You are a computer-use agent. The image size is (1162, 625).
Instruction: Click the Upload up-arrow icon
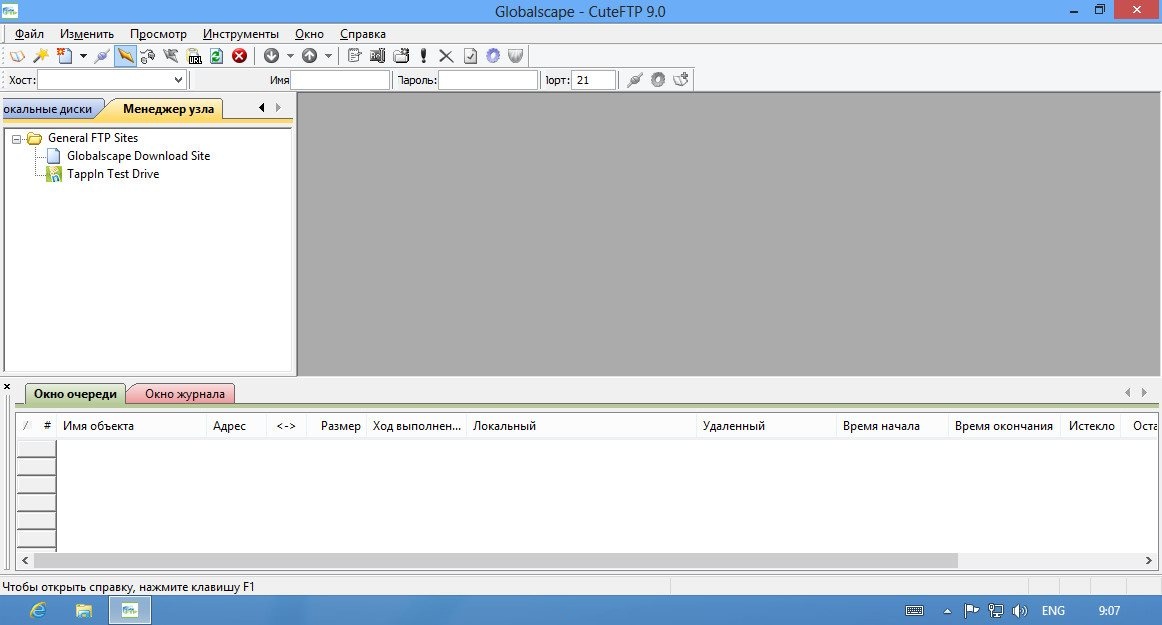tap(309, 56)
